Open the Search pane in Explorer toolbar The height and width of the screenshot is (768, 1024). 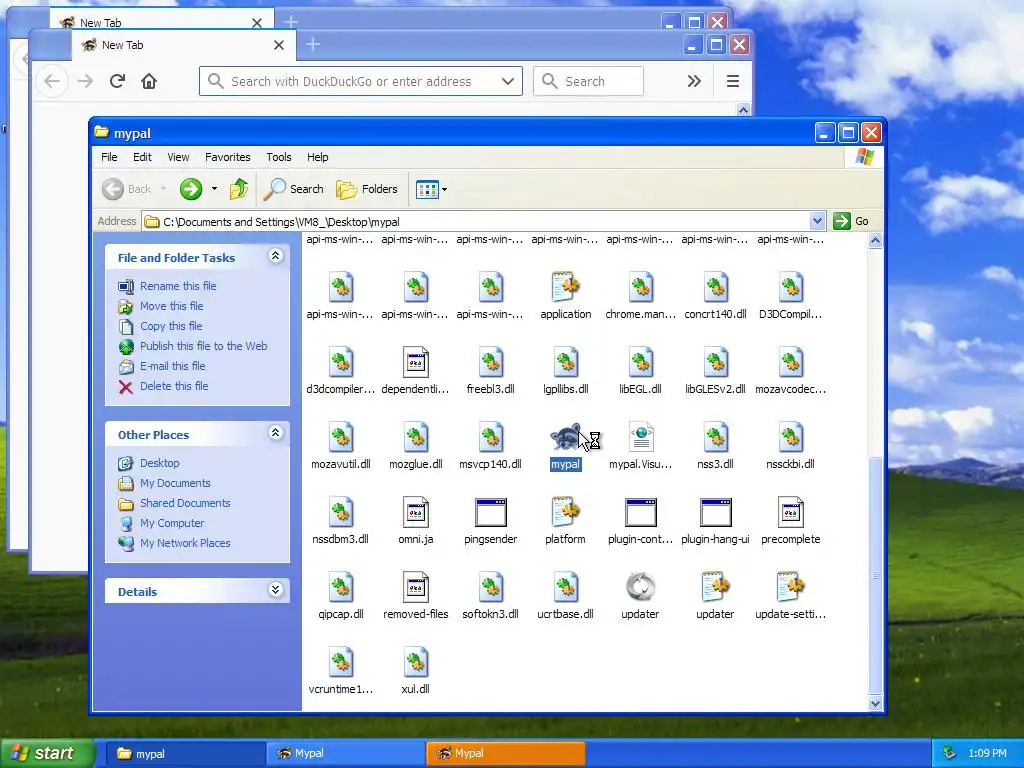pyautogui.click(x=293, y=189)
